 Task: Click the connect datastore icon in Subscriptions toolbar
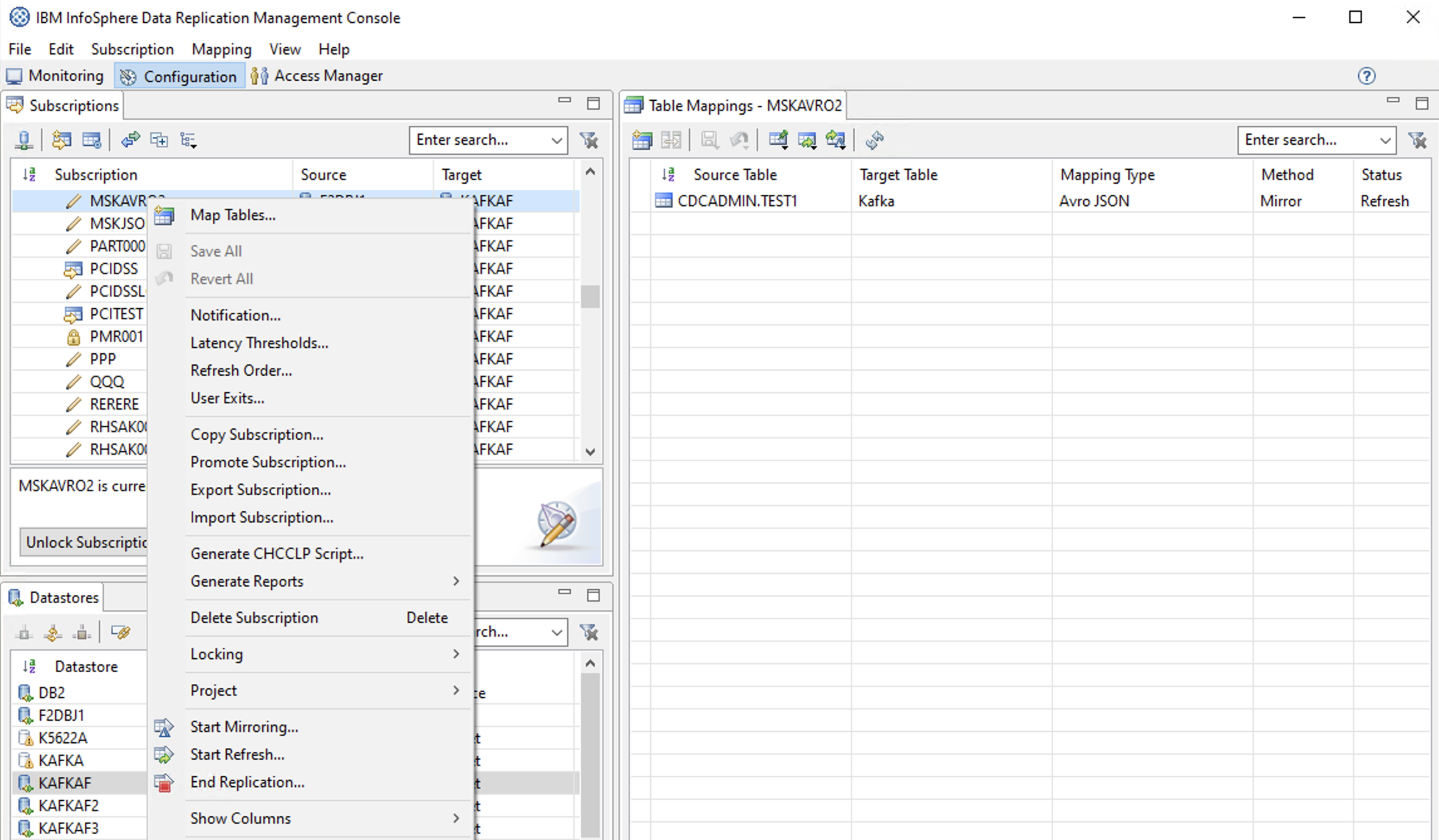tap(24, 140)
